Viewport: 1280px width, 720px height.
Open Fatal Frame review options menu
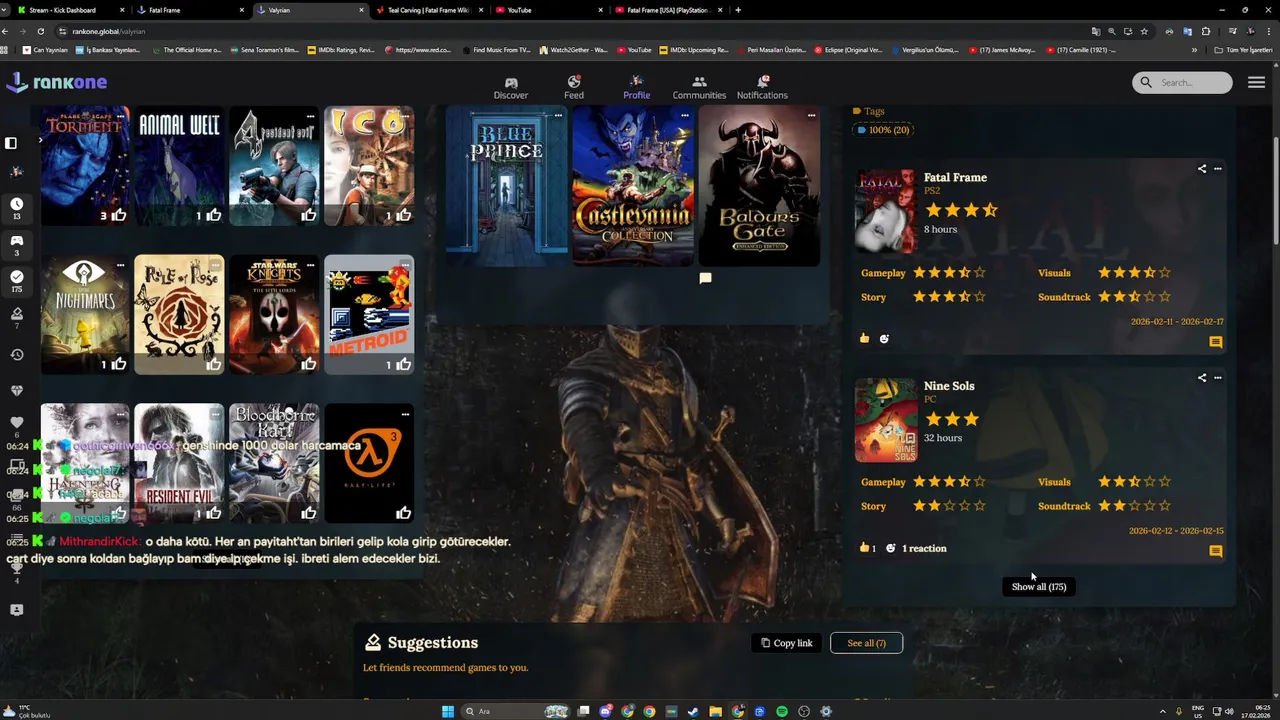pyautogui.click(x=1218, y=169)
